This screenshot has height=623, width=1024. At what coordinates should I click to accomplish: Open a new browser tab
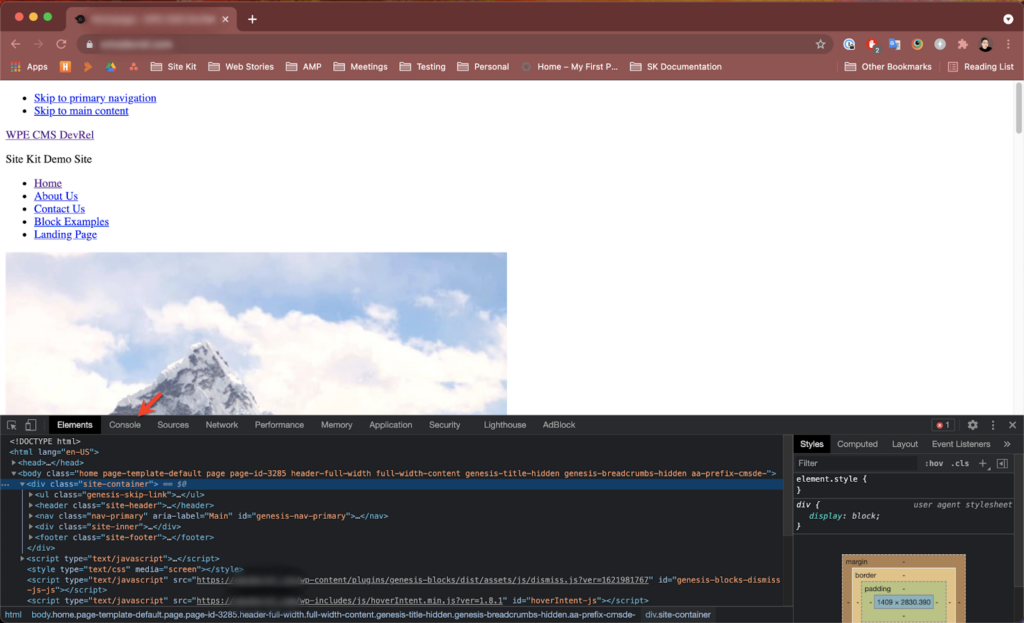pos(252,19)
